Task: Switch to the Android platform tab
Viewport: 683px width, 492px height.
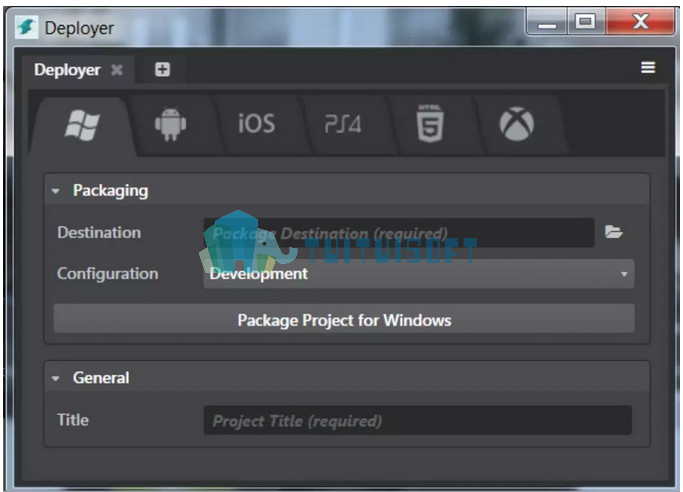Action: (171, 125)
